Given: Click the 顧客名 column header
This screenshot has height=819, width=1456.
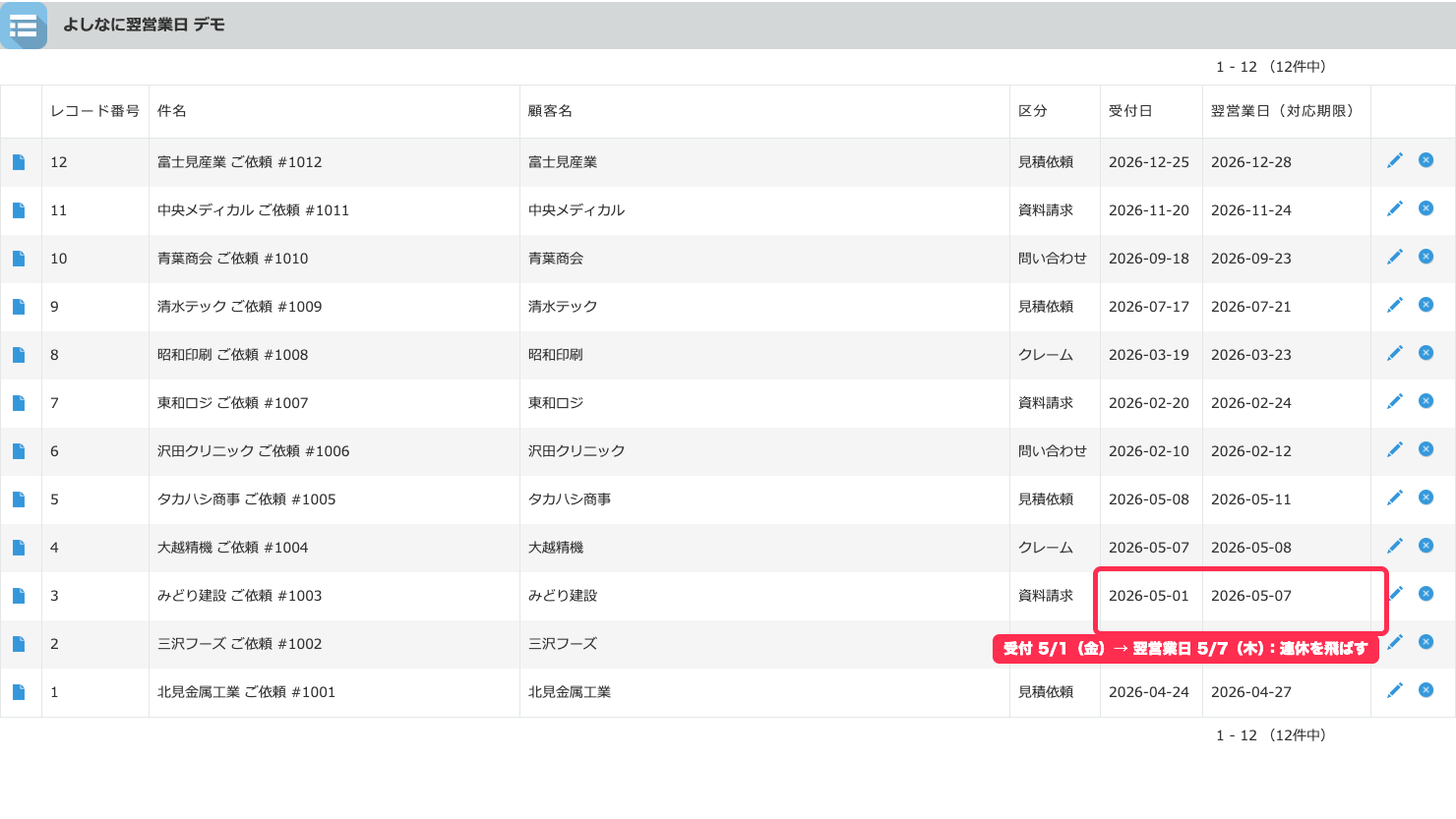Looking at the screenshot, I should (550, 111).
